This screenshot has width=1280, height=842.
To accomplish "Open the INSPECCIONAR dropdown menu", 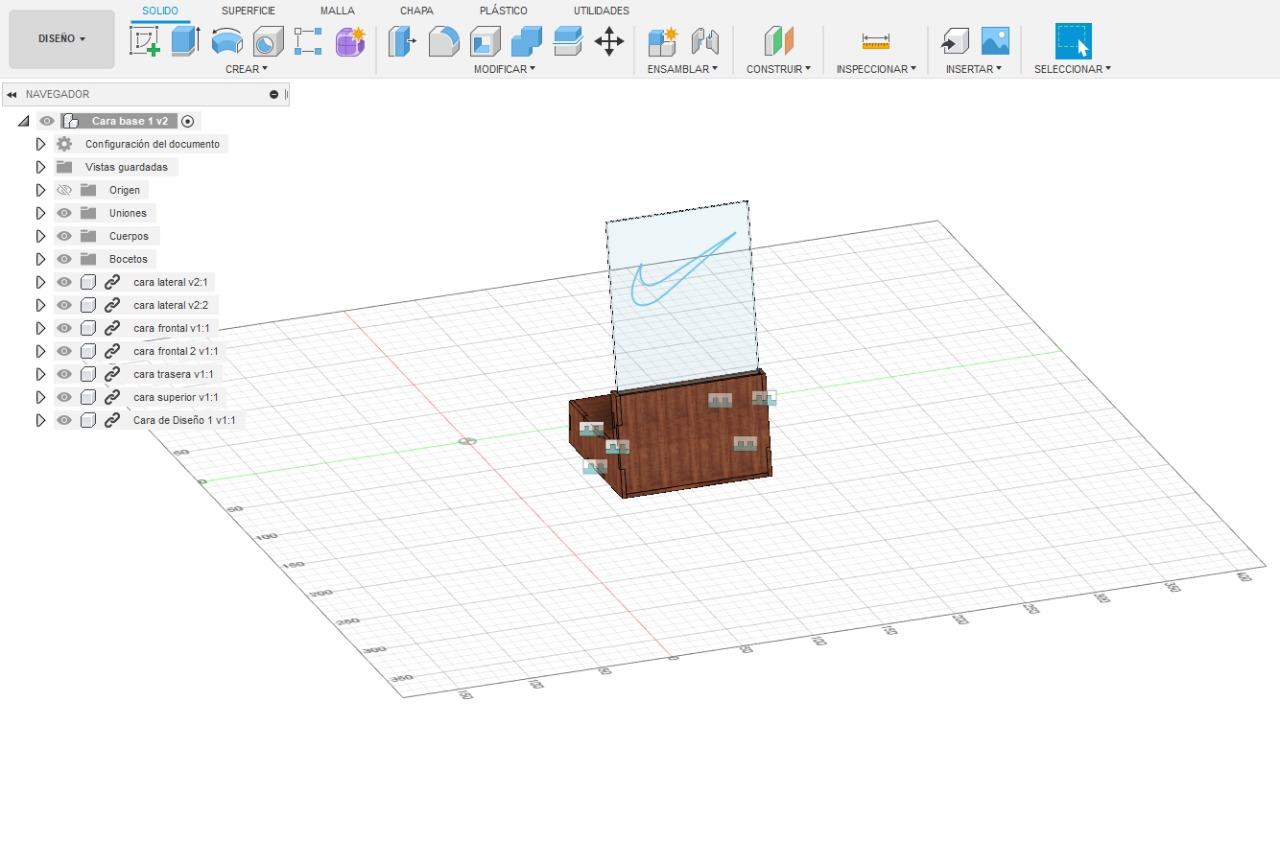I will 876,69.
